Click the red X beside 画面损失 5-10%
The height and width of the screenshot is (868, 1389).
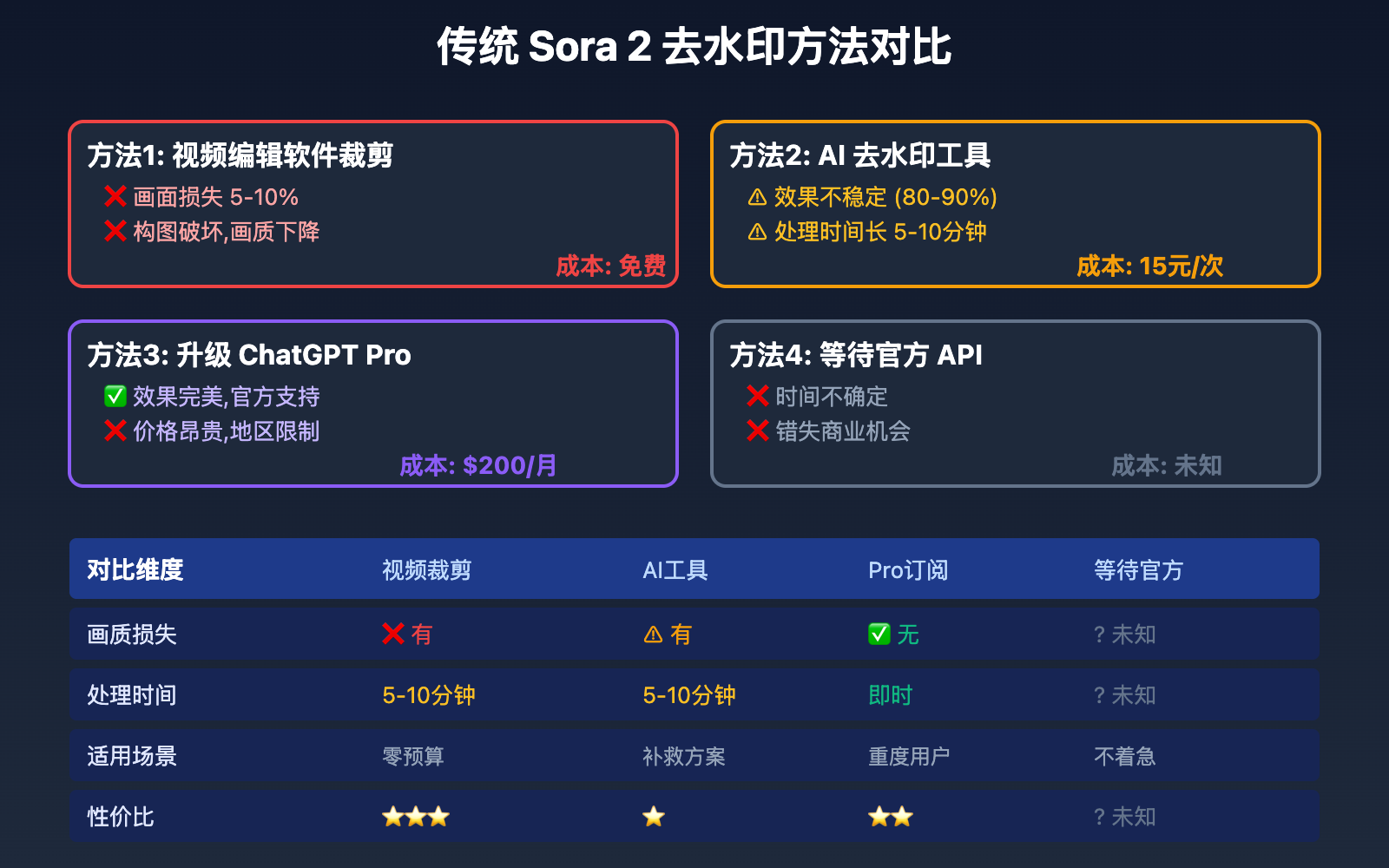click(115, 197)
